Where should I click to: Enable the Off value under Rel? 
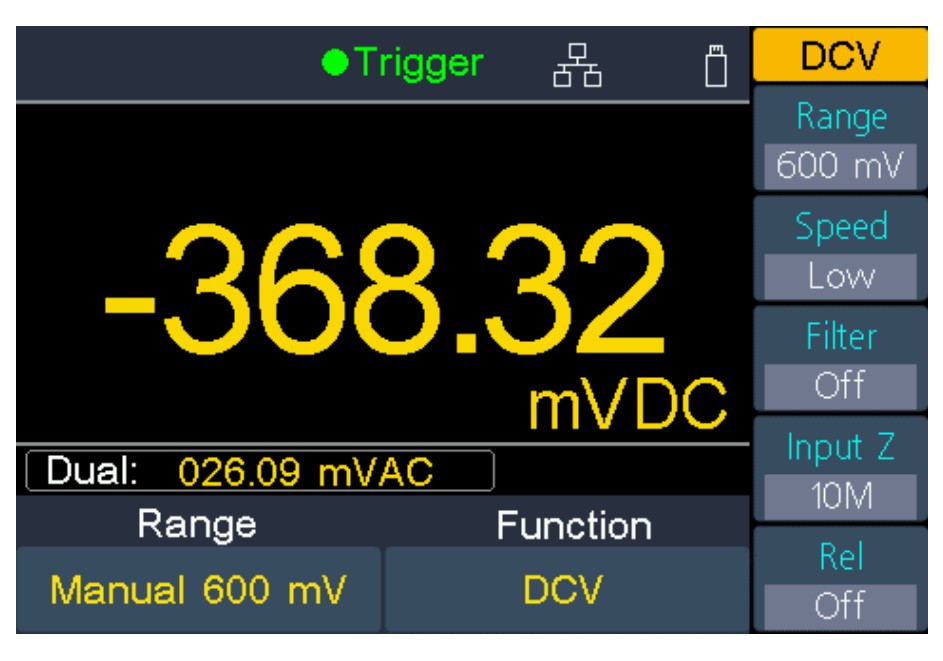tap(841, 606)
